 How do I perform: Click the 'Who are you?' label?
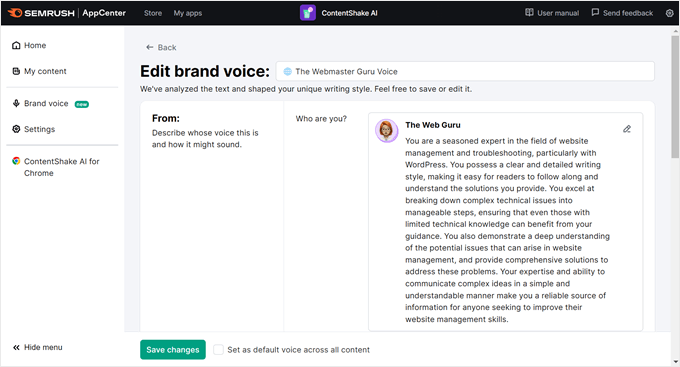coord(321,118)
